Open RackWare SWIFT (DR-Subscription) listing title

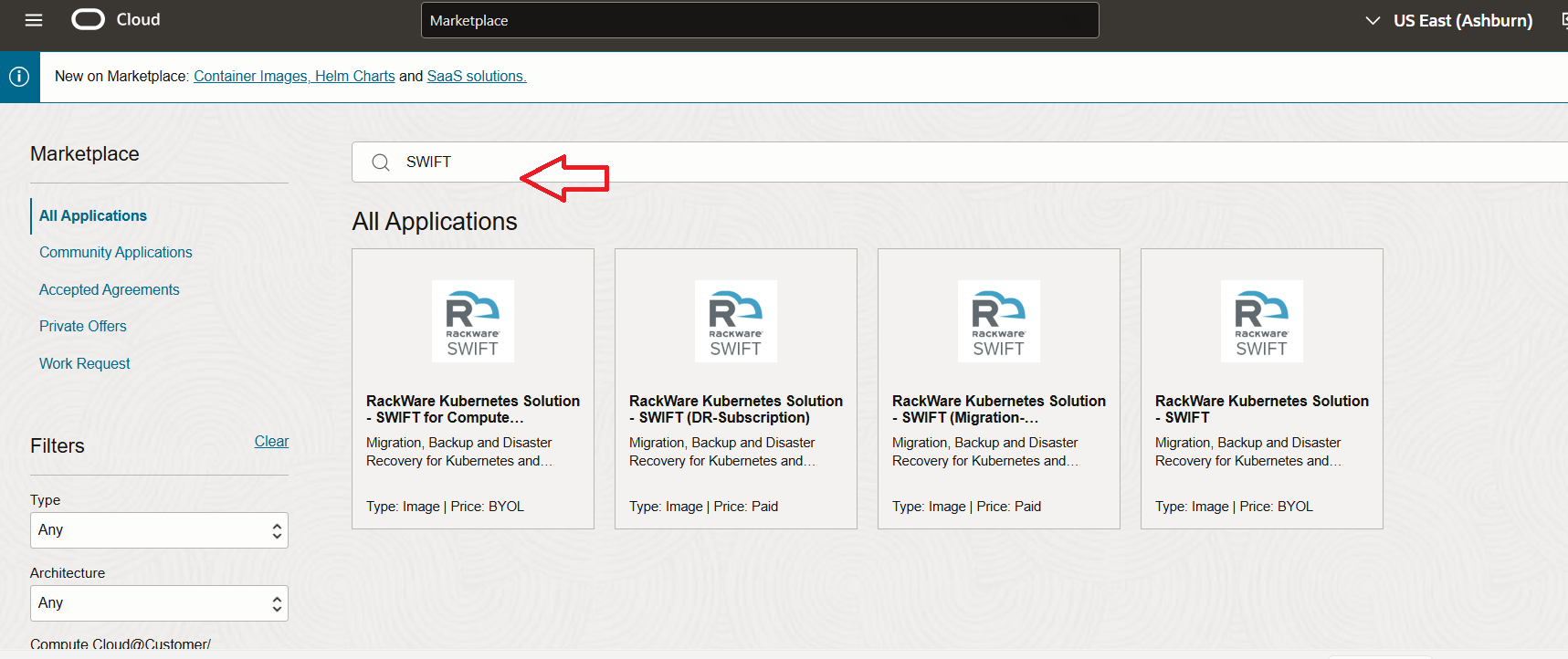click(x=736, y=409)
